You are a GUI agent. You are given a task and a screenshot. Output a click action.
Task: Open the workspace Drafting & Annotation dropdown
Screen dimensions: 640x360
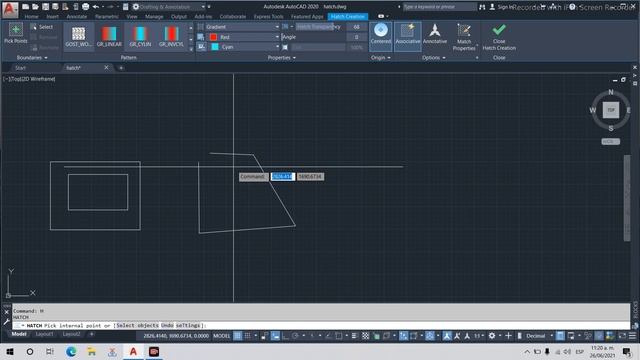[x=169, y=7]
